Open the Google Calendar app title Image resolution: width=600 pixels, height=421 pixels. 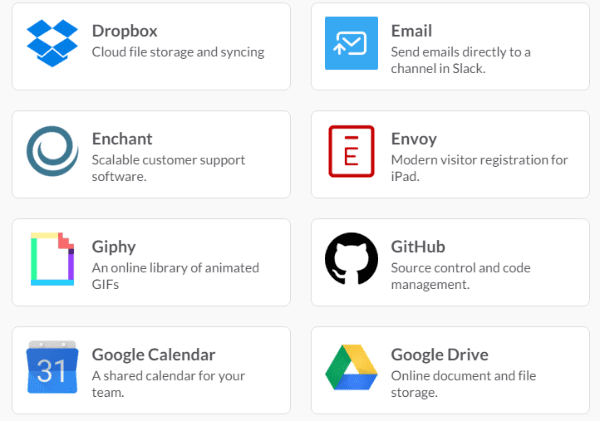(x=153, y=355)
